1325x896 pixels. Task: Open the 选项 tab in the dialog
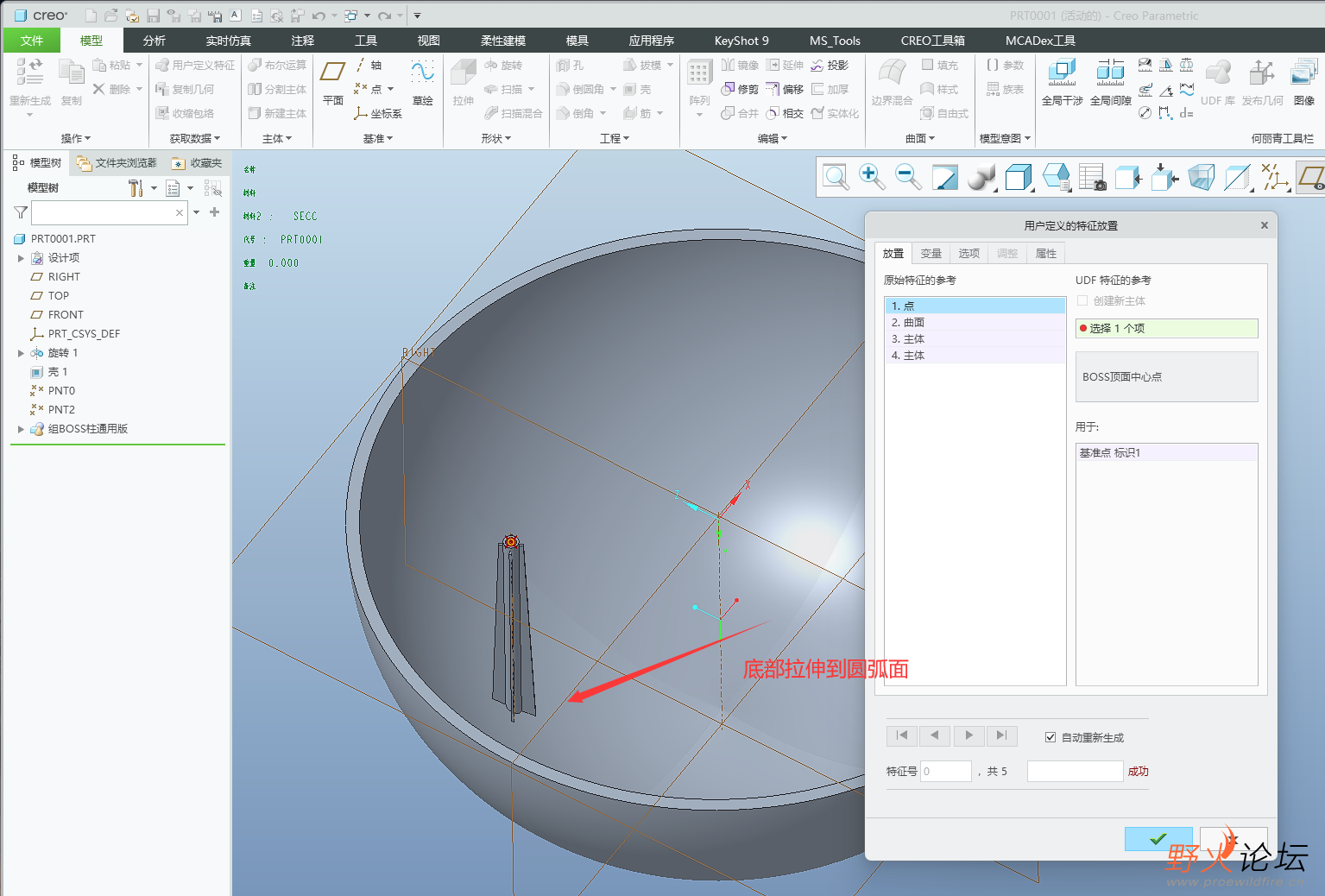[x=969, y=253]
